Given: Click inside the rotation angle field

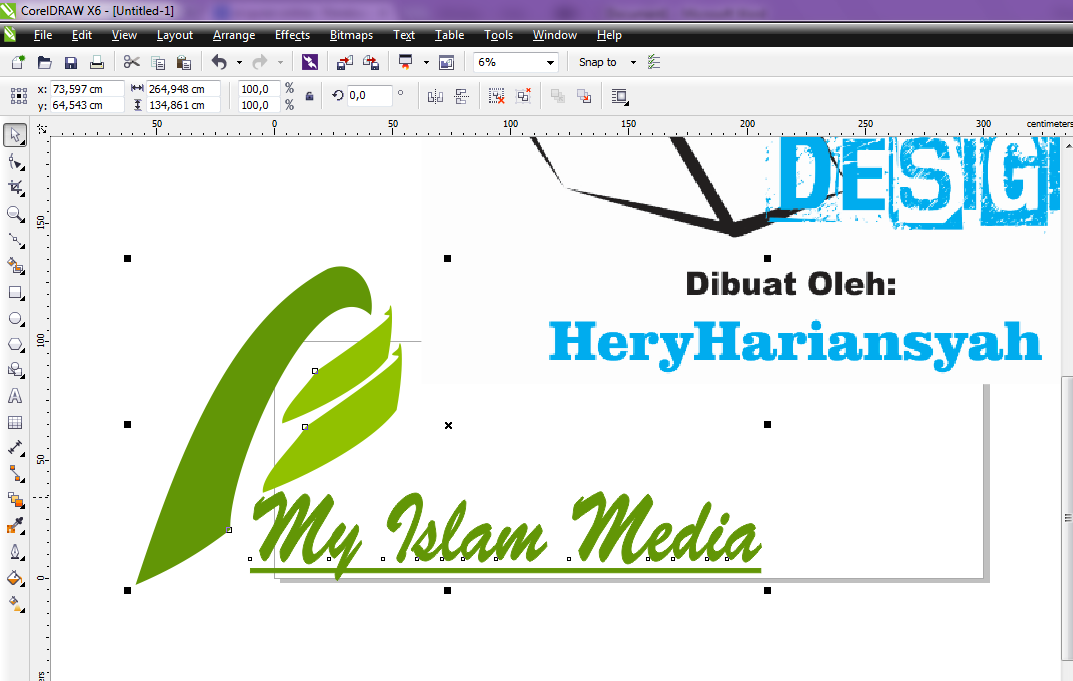Looking at the screenshot, I should pyautogui.click(x=372, y=95).
